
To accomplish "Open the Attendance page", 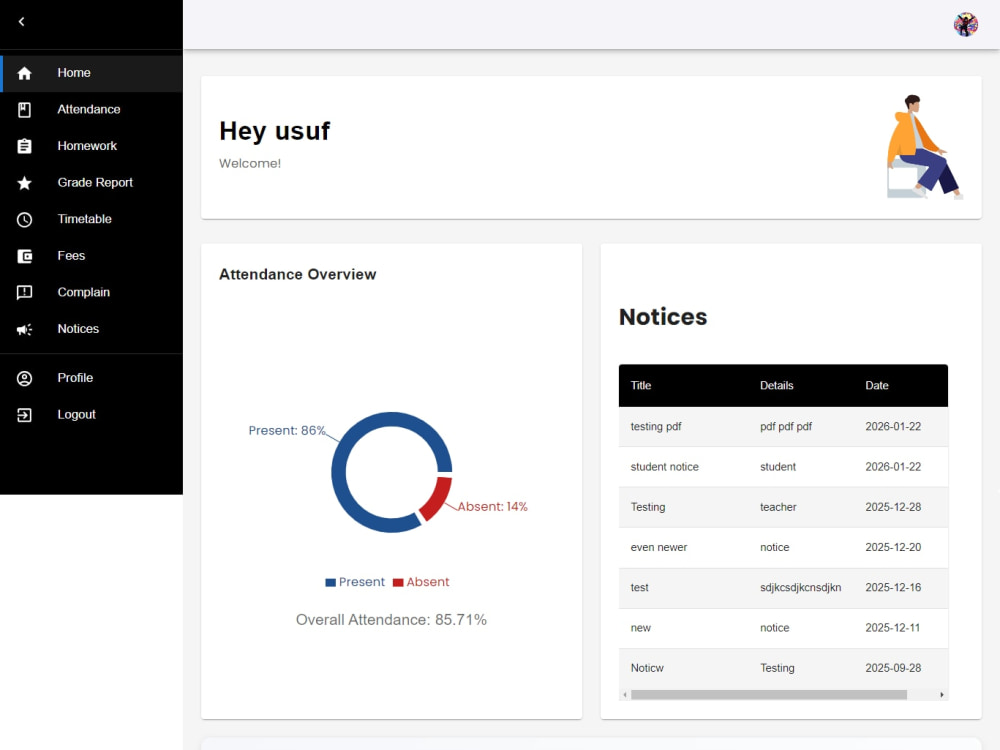I will tap(92, 110).
